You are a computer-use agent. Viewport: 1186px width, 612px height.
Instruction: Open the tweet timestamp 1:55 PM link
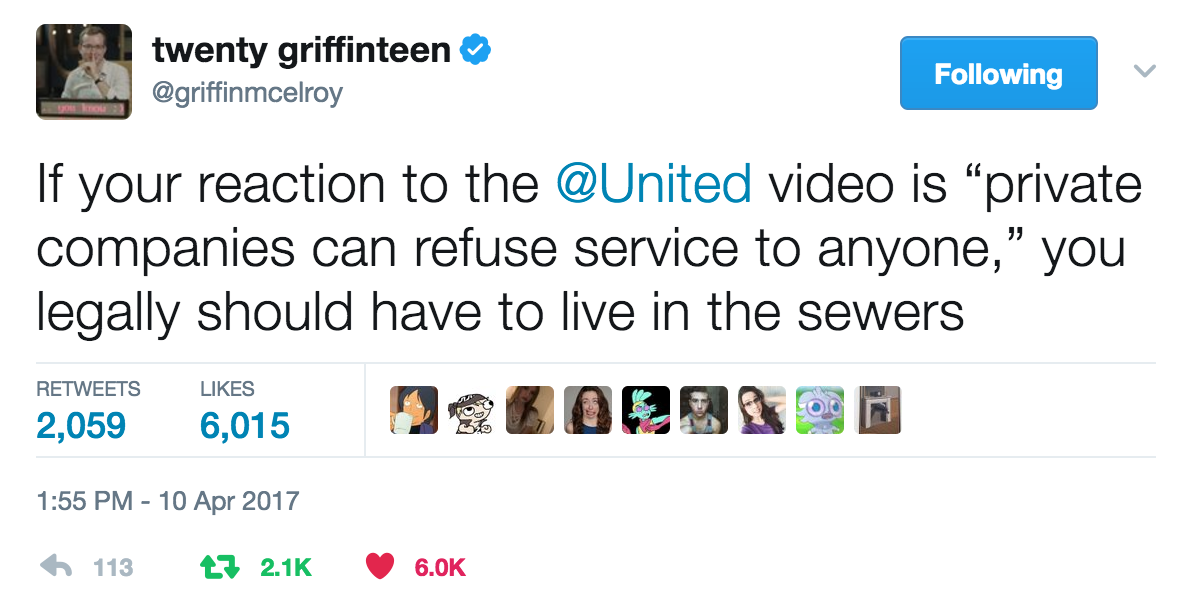coord(168,501)
